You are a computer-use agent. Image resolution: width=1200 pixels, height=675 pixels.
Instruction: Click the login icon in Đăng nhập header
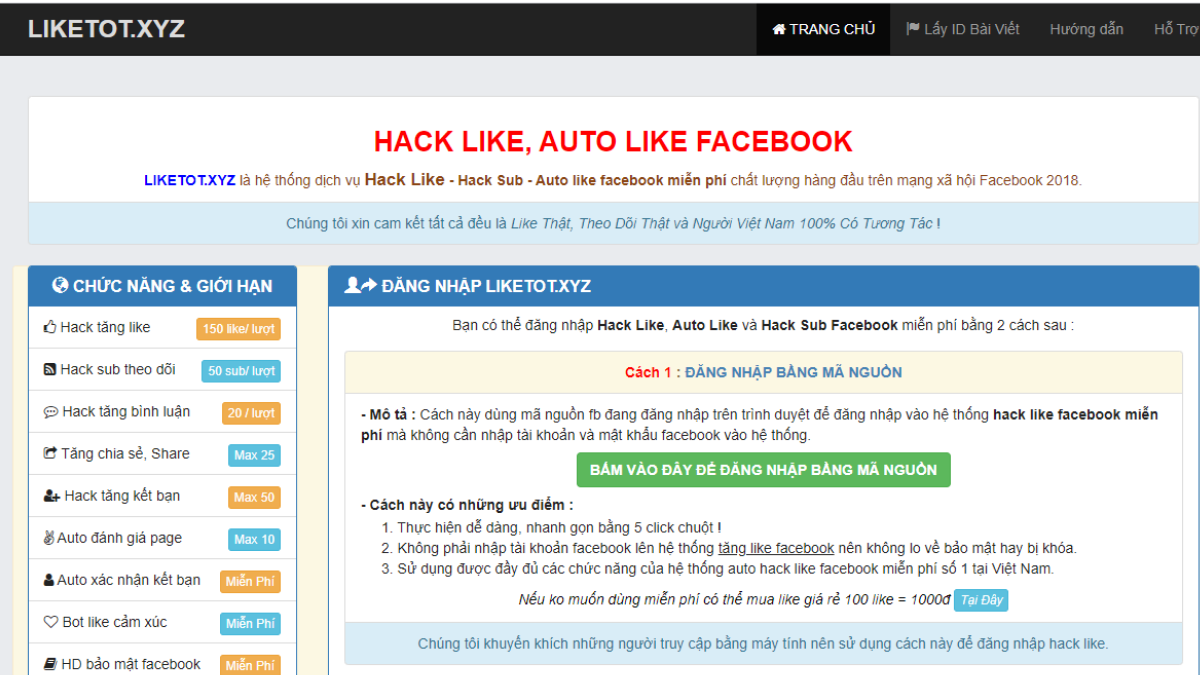pyautogui.click(x=360, y=285)
